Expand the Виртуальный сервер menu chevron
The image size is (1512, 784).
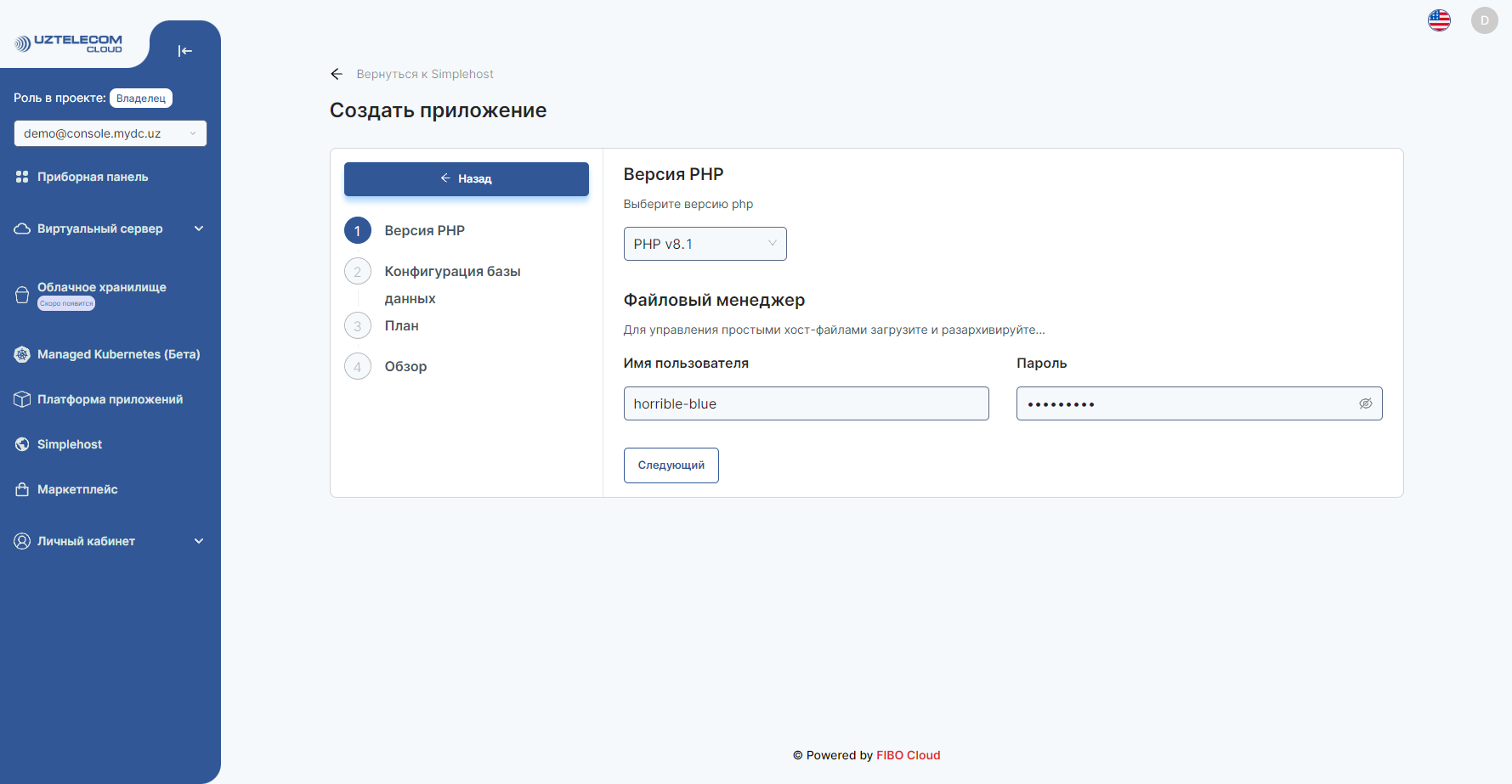pos(199,228)
